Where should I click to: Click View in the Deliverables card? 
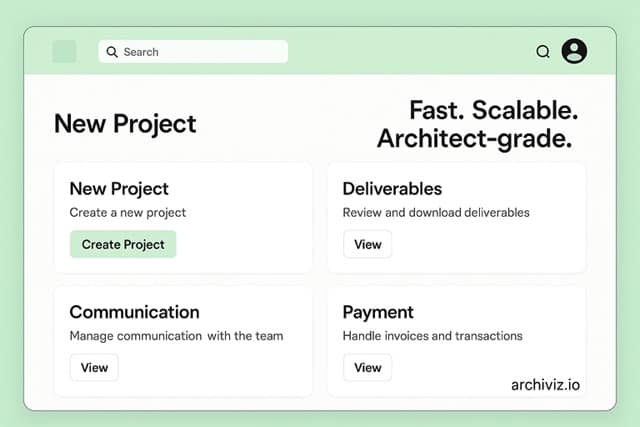pyautogui.click(x=367, y=244)
